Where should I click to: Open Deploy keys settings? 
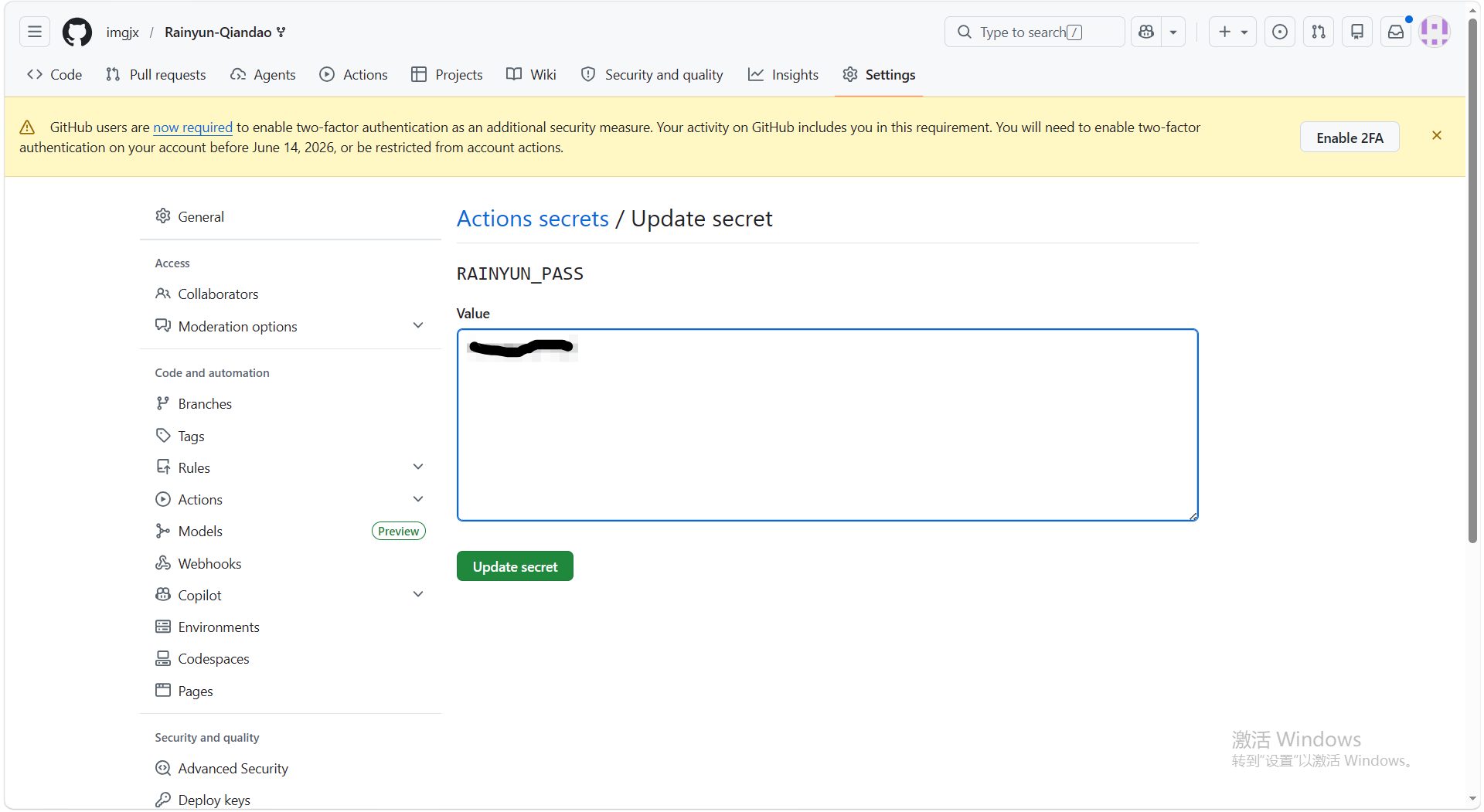[x=291, y=800]
